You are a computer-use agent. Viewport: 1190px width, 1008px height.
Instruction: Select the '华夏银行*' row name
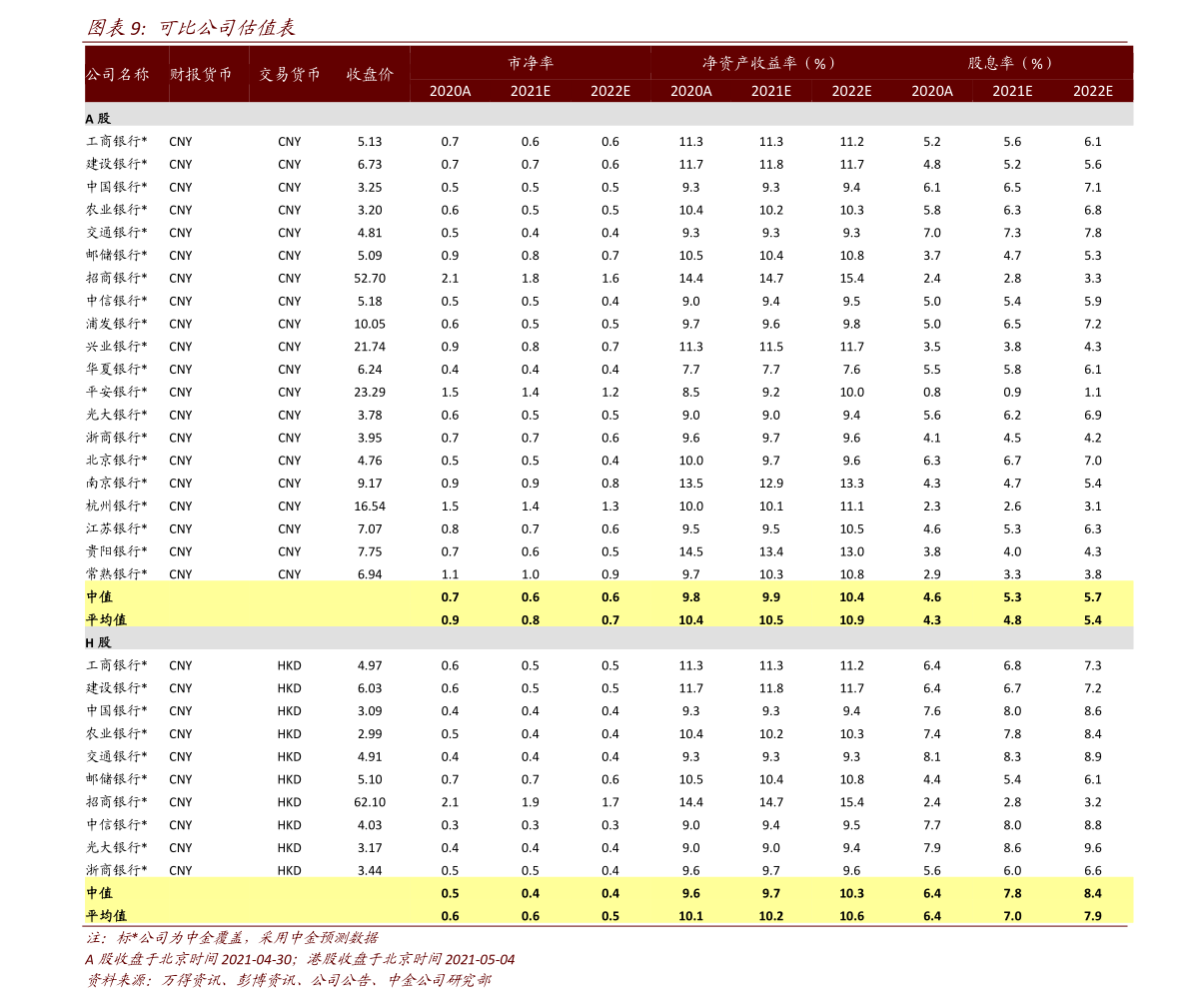(x=116, y=369)
